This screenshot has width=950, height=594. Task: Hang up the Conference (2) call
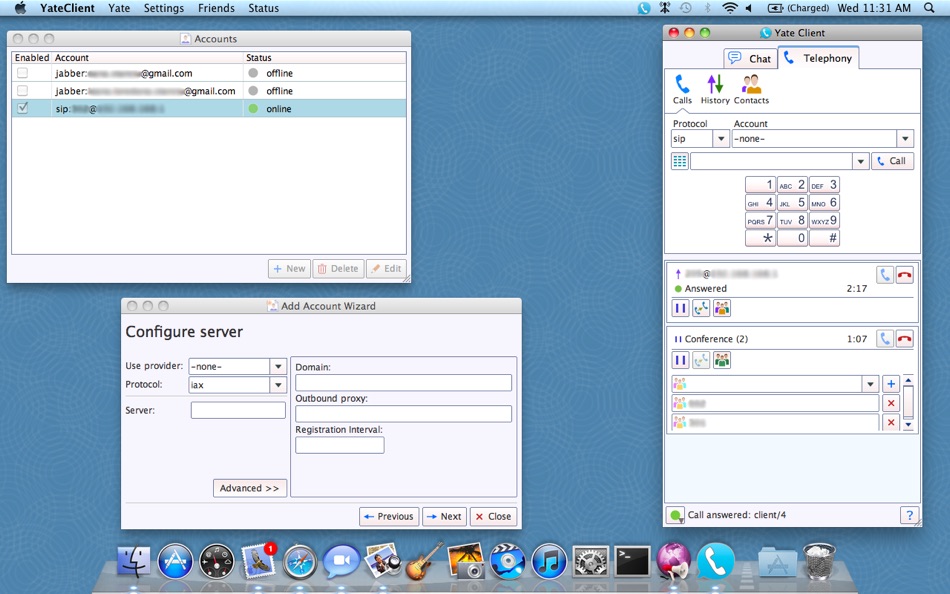pos(905,339)
